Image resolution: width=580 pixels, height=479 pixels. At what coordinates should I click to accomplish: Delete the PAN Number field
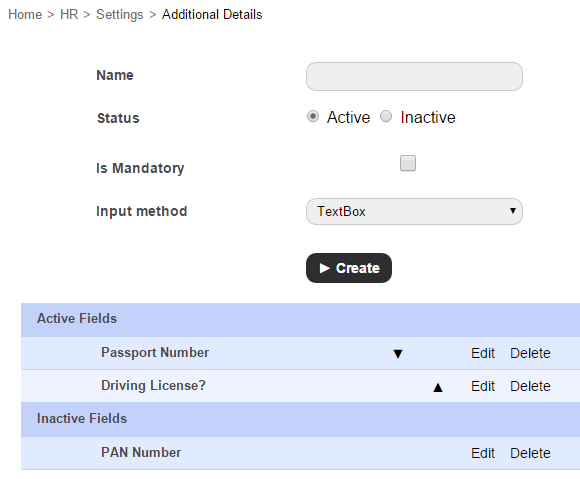click(x=530, y=453)
